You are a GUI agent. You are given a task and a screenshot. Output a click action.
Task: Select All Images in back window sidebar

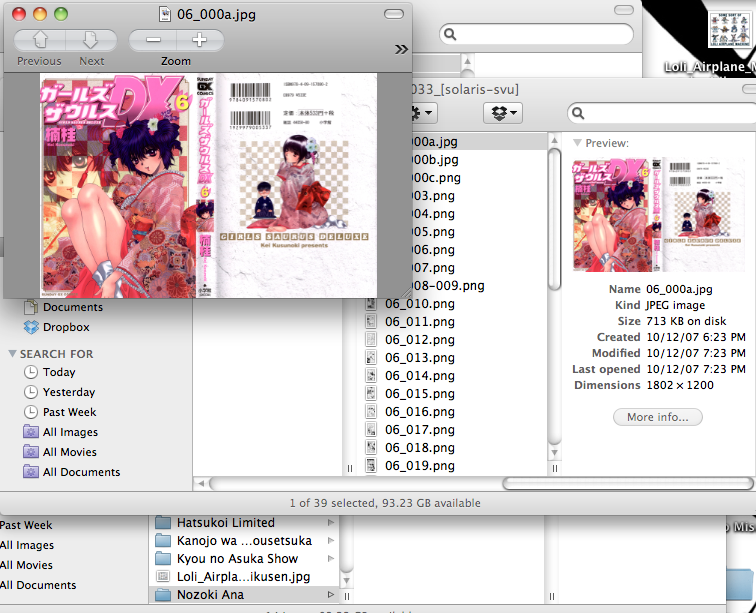[x=27, y=545]
